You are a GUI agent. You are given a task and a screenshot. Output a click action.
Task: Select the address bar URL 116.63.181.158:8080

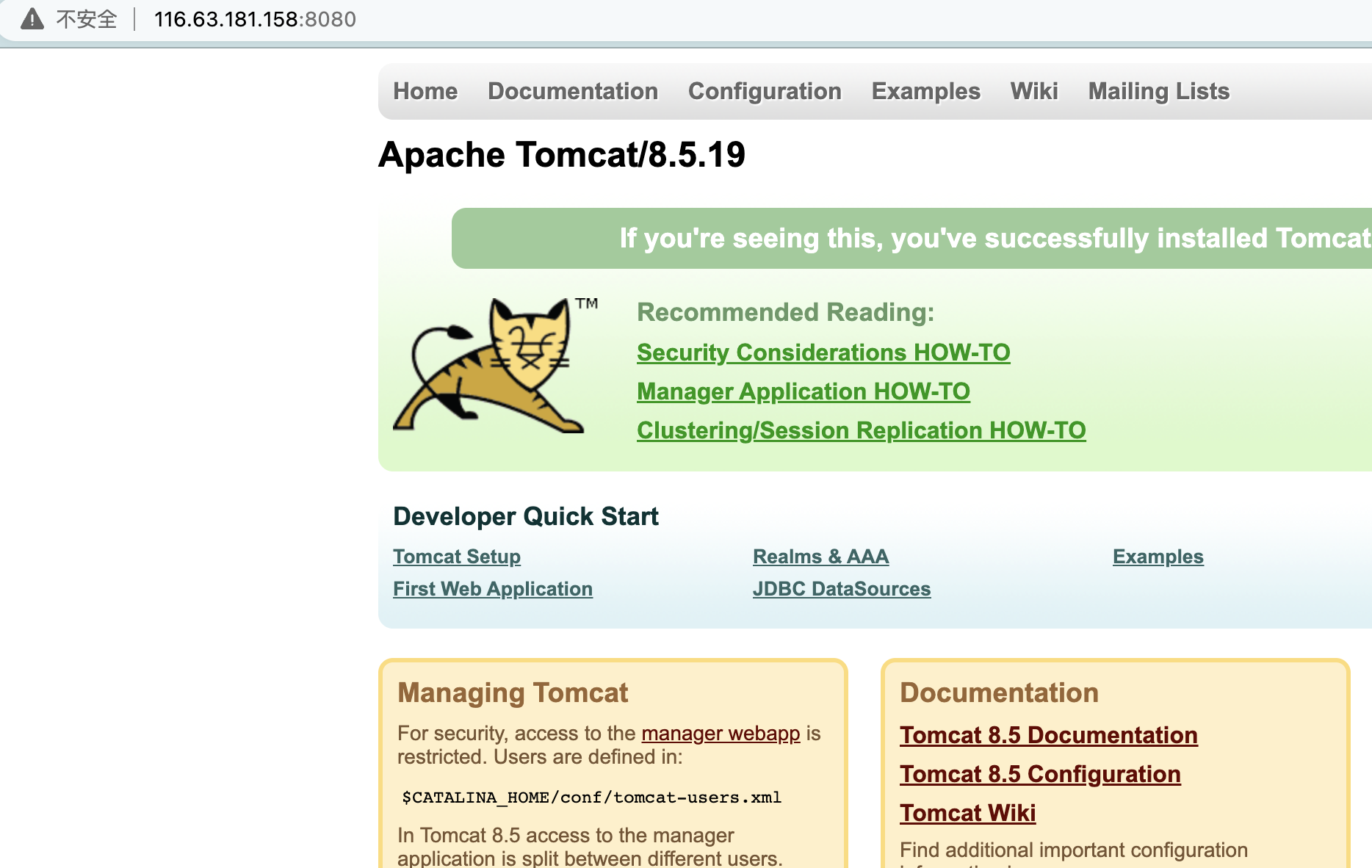click(255, 19)
